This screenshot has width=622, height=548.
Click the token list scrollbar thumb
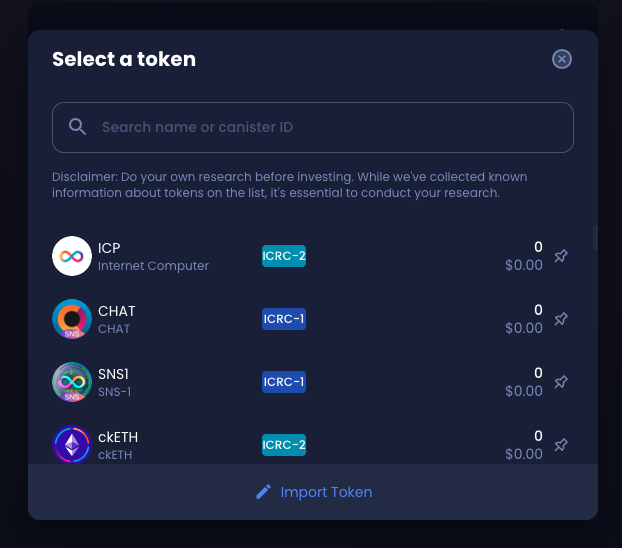tap(595, 237)
